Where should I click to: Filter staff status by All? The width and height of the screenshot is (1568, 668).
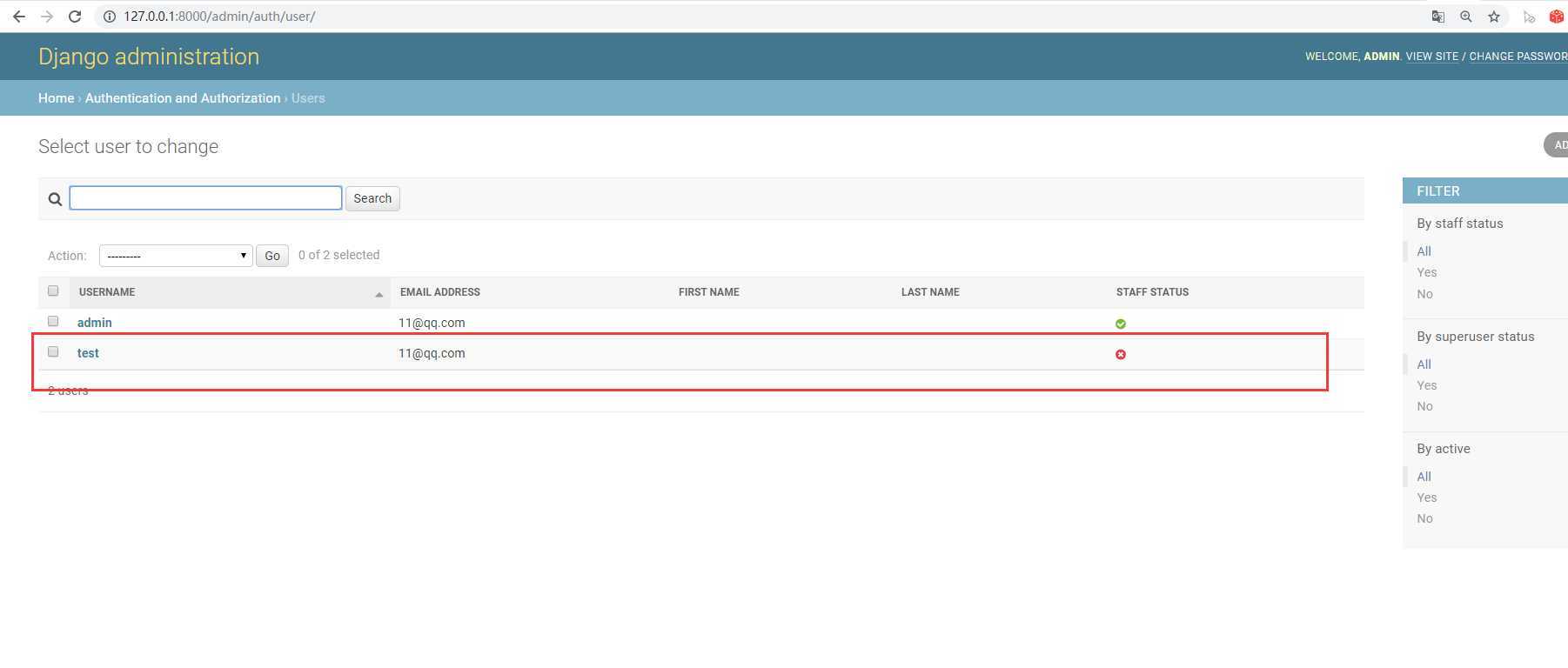1424,251
